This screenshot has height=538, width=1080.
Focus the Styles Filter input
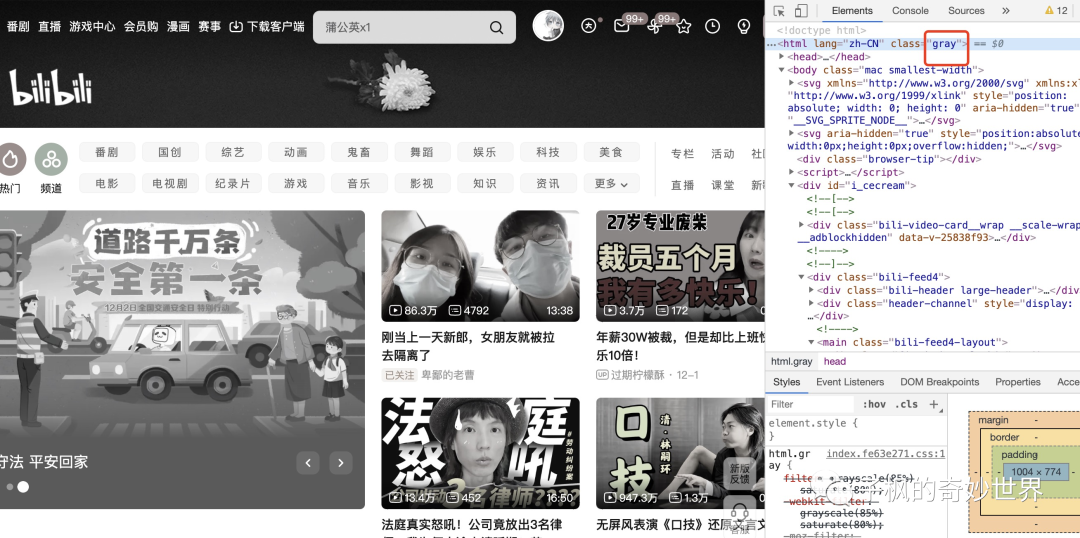click(x=811, y=404)
